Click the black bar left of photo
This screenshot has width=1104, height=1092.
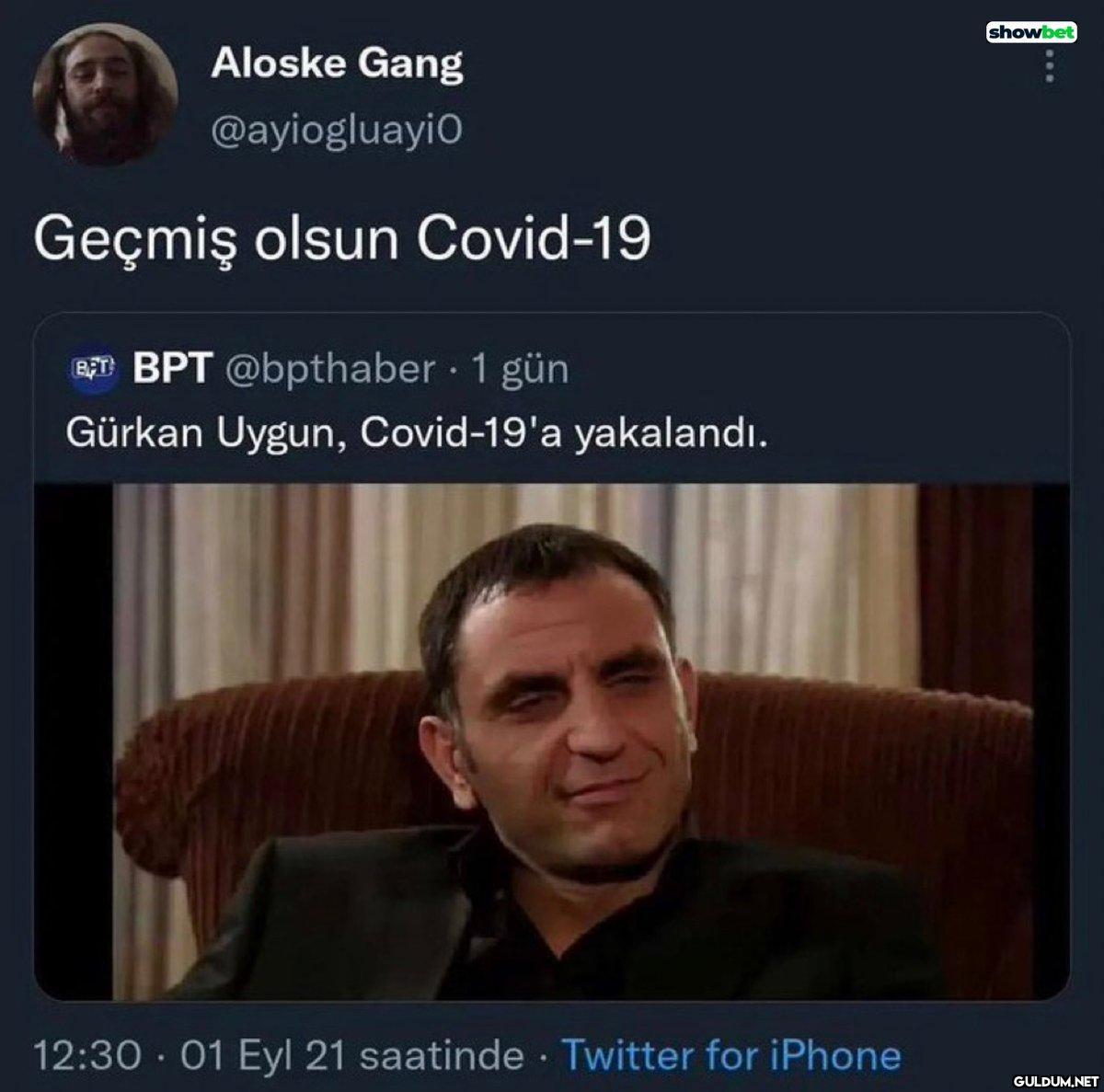tap(74, 741)
